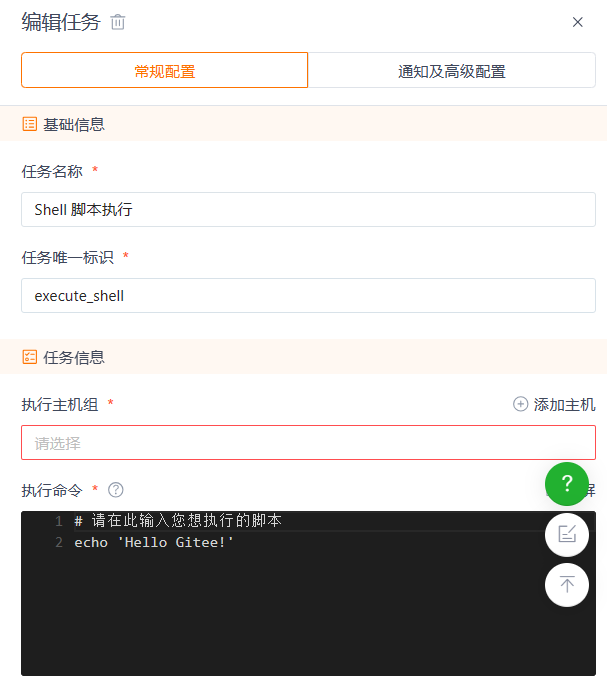Screen dimensions: 607x693
Task: Click line number 1 in editor gutter
Action: coord(59,521)
